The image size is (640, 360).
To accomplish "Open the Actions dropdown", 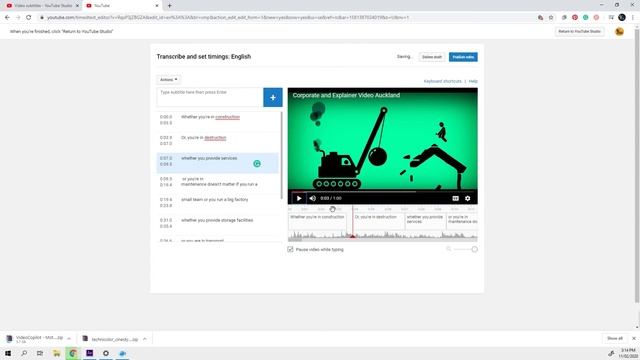I will (x=169, y=80).
